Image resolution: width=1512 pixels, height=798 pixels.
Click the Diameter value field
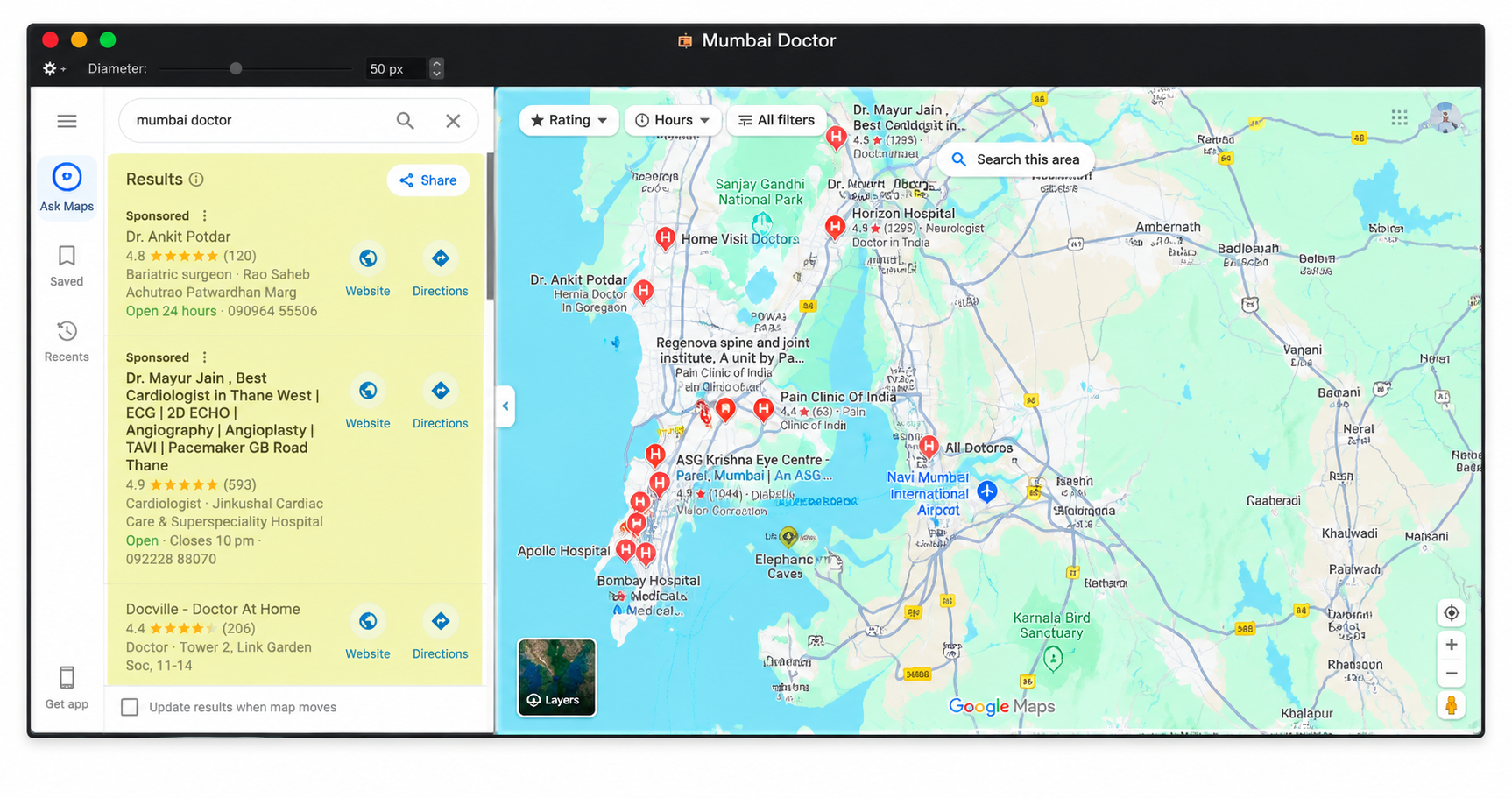pos(396,68)
